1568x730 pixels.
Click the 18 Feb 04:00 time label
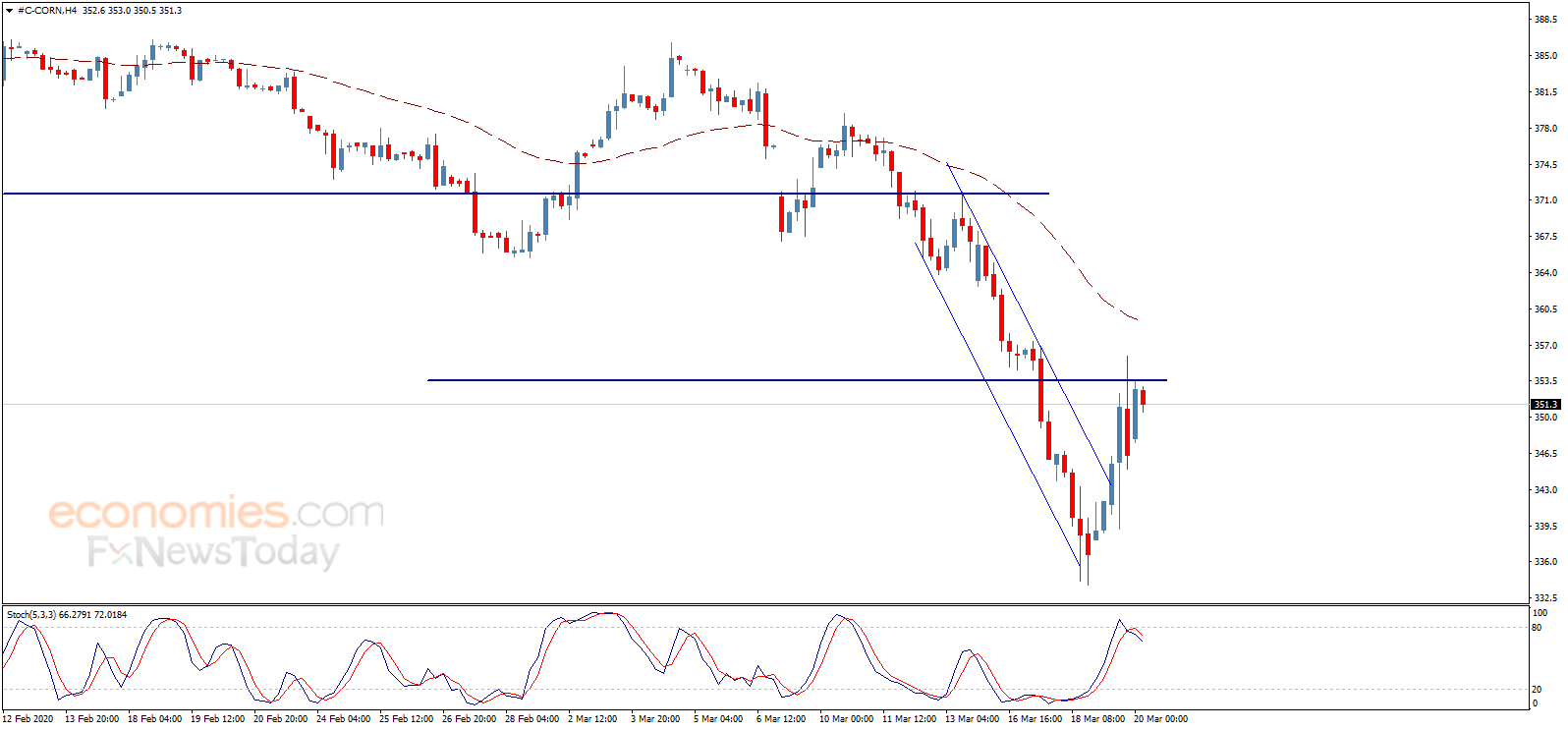(x=154, y=719)
